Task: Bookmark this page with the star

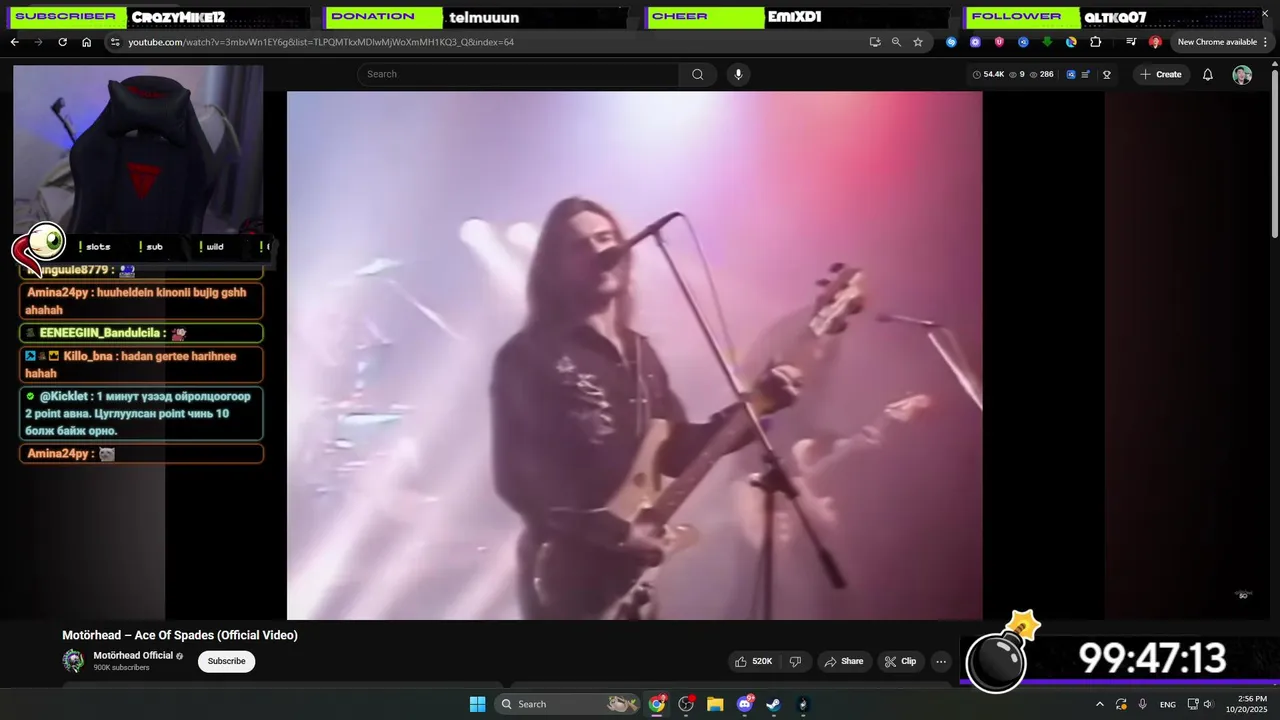Action: pyautogui.click(x=918, y=42)
